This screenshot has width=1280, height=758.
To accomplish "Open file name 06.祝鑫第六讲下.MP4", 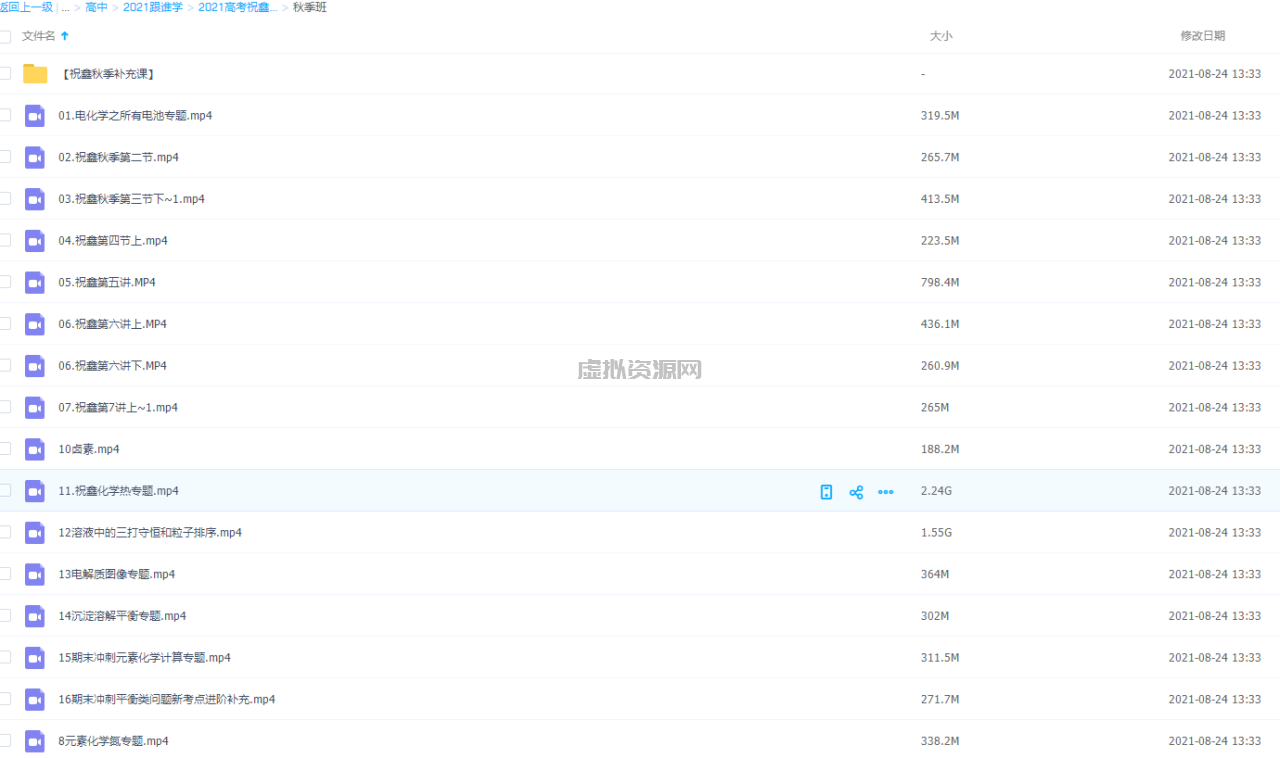I will point(112,365).
